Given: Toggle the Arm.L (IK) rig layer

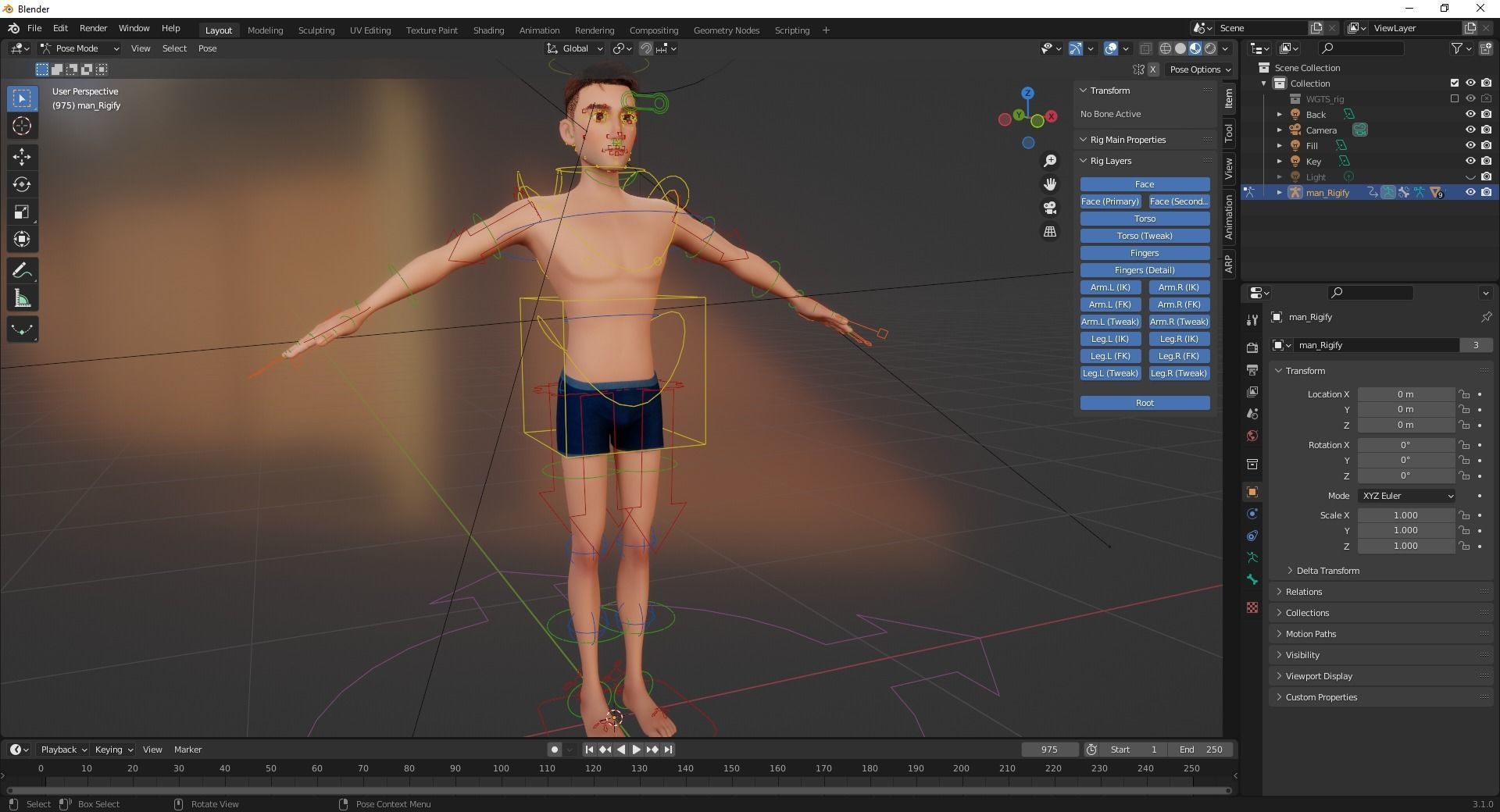Looking at the screenshot, I should pyautogui.click(x=1110, y=287).
